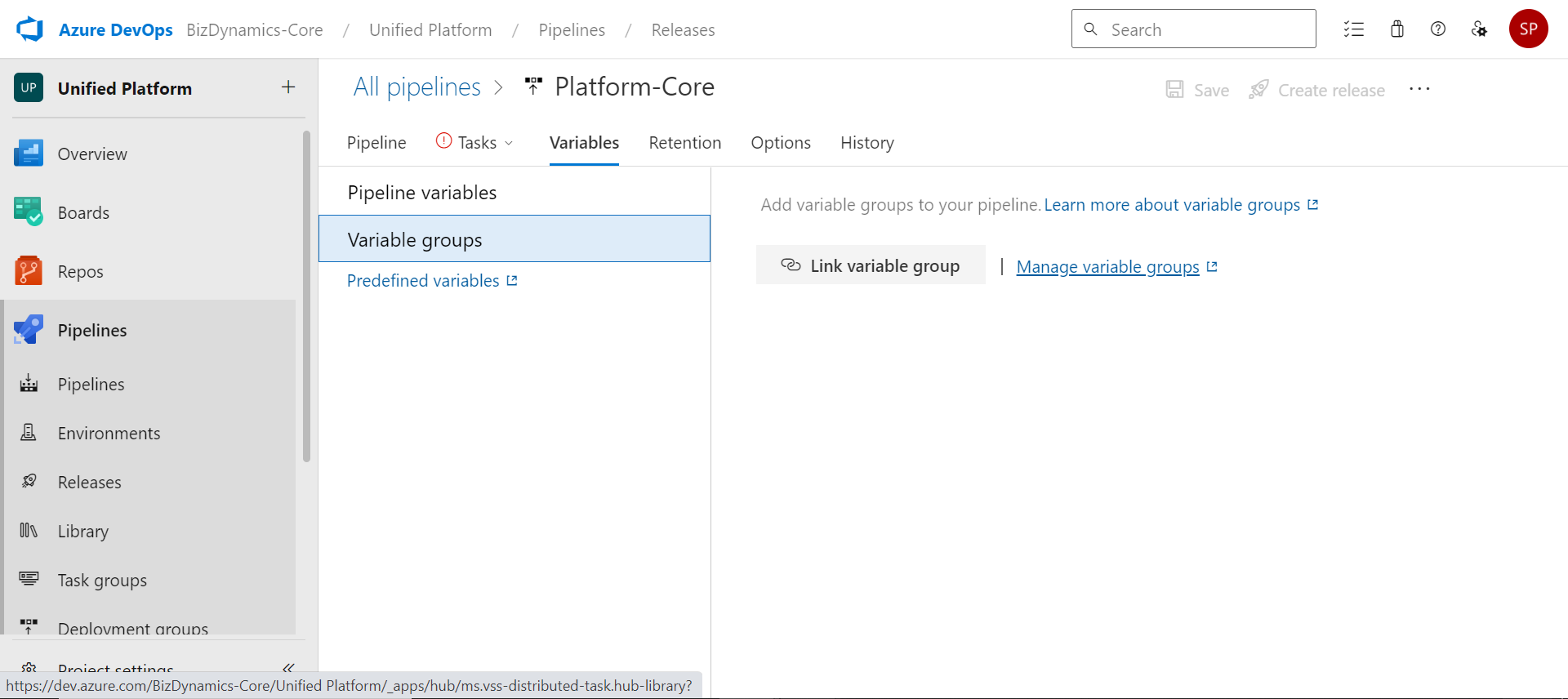The image size is (1568, 699).
Task: Collapse the sidebar with the double-chevron icon
Action: tap(287, 668)
